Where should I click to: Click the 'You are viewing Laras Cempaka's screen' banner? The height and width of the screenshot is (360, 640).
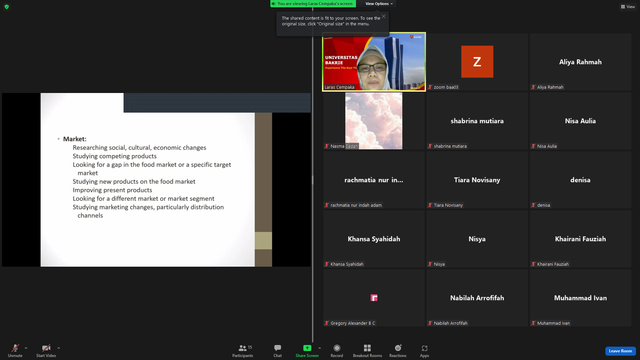click(x=313, y=4)
